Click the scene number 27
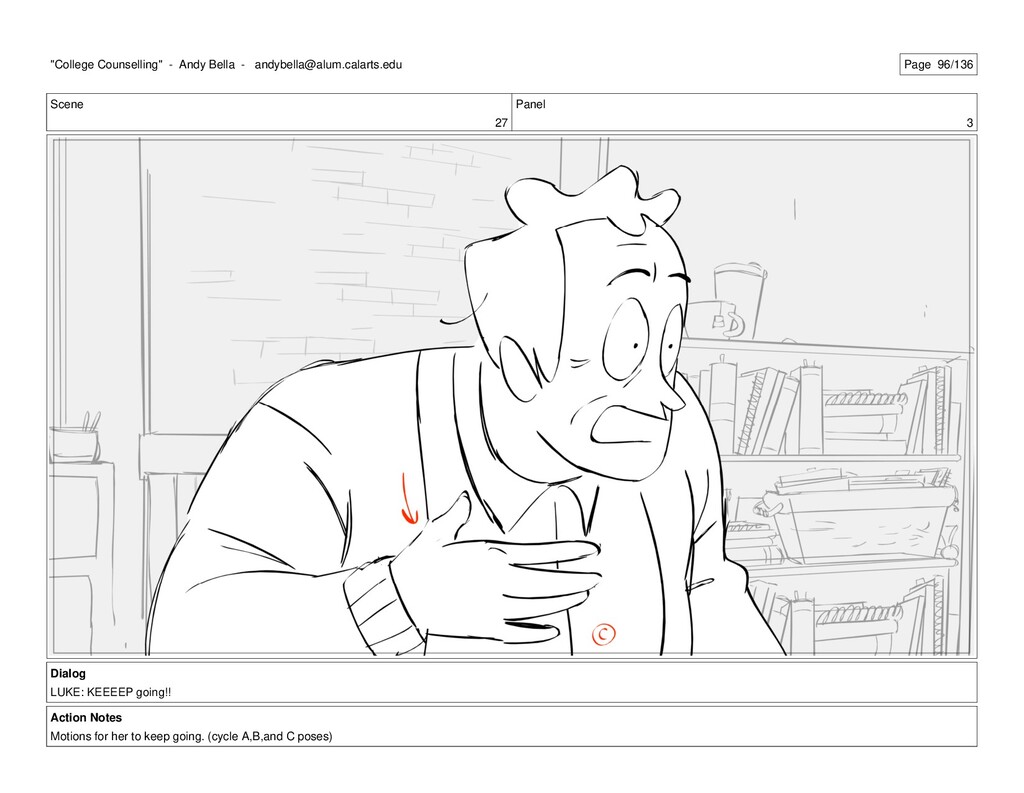 [x=501, y=123]
